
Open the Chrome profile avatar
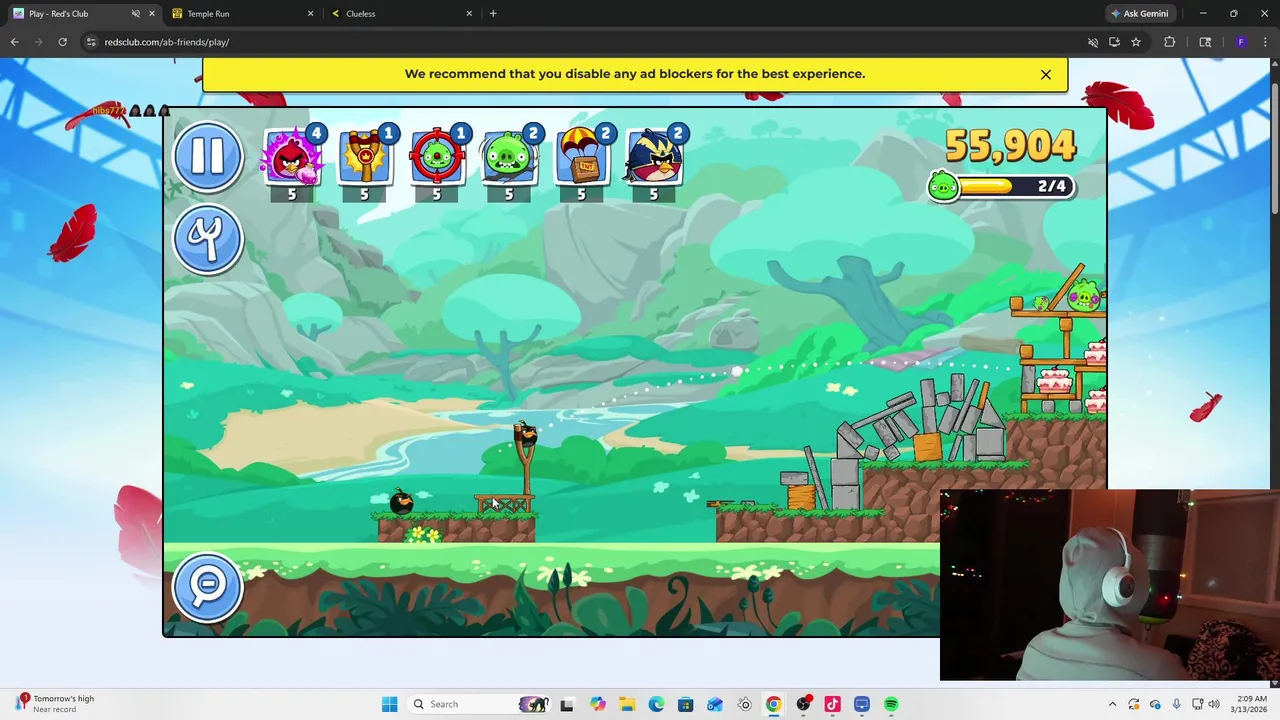click(1241, 42)
